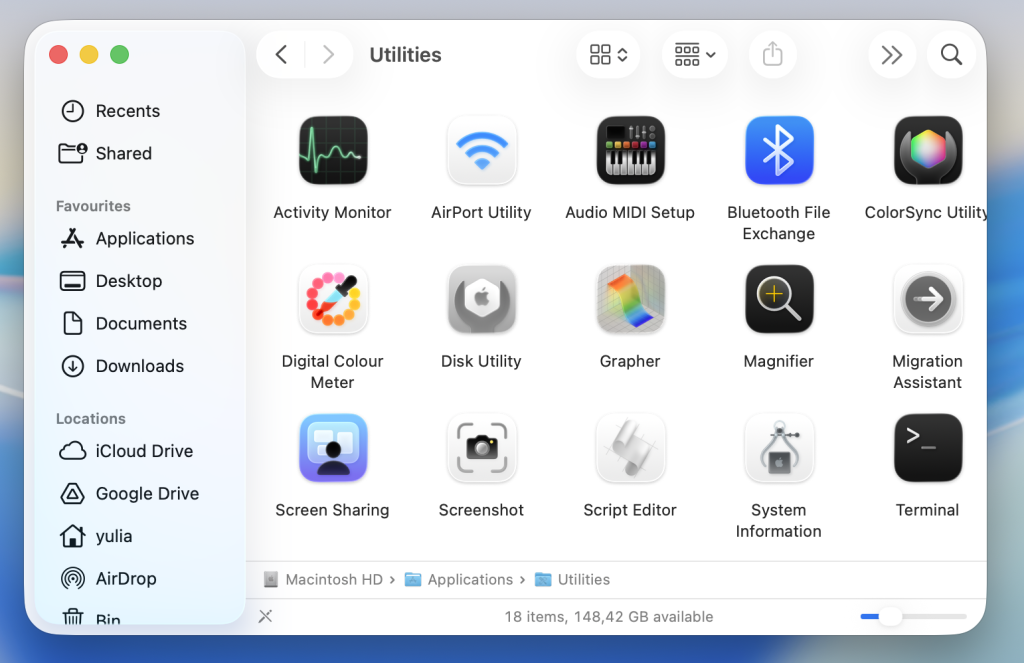This screenshot has width=1024, height=663.
Task: Click the tools icon in the status bar
Action: tap(265, 616)
